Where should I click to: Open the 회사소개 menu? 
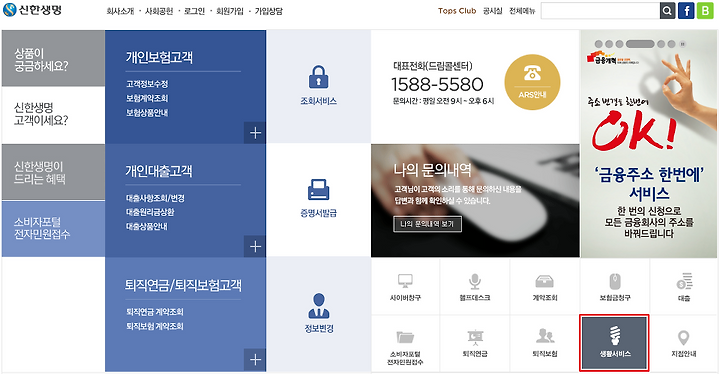120,11
